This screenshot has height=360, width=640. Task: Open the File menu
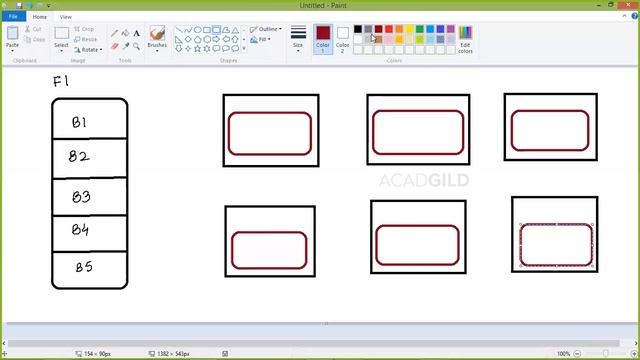(x=13, y=16)
